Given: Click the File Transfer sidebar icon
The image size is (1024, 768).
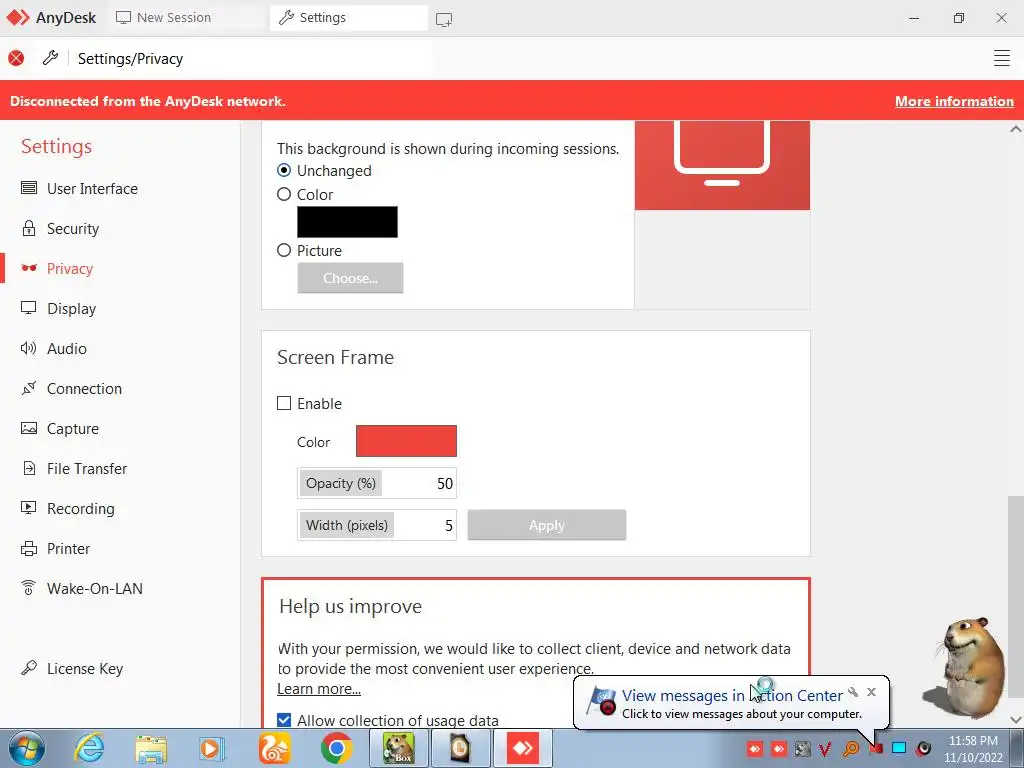Looking at the screenshot, I should [x=29, y=468].
